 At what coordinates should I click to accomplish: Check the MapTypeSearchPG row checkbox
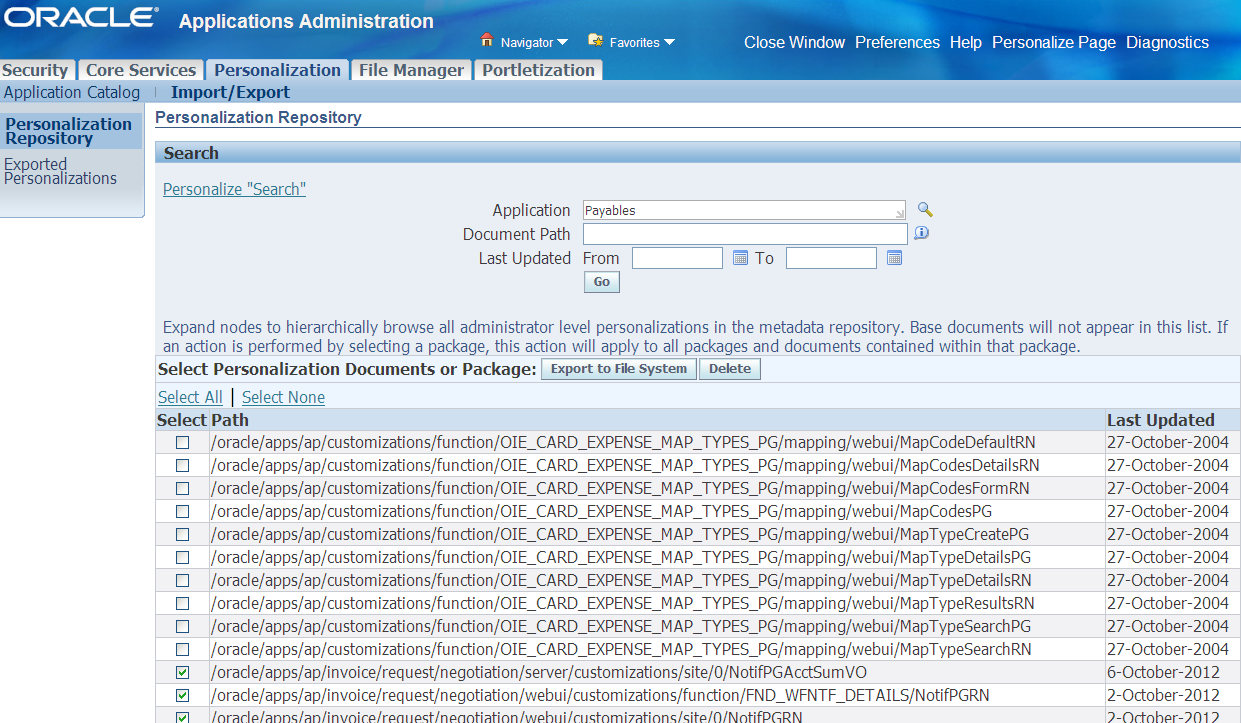coord(183,626)
